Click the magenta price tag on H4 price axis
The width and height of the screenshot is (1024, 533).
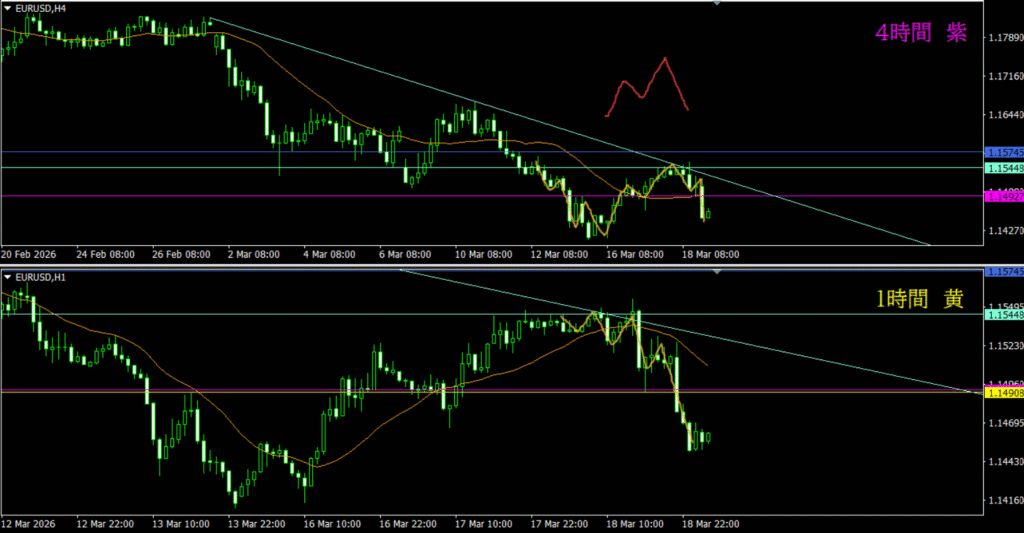(x=1003, y=197)
